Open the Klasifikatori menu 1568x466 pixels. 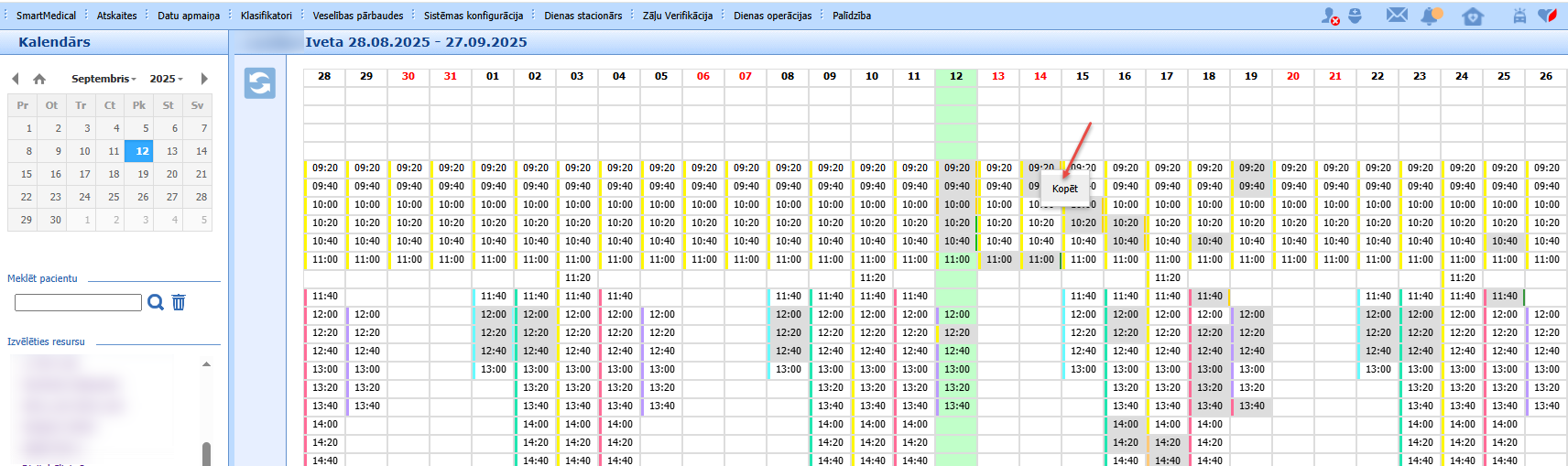(267, 16)
